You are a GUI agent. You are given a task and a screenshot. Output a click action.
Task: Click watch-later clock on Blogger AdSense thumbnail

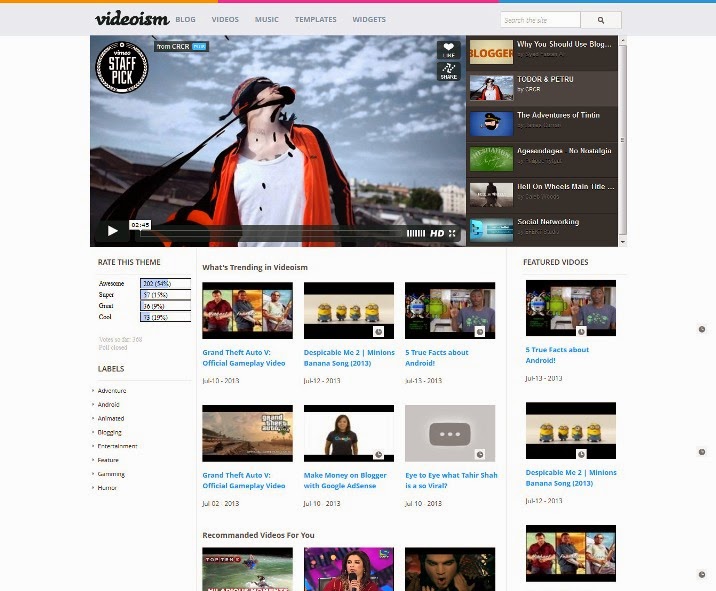379,454
